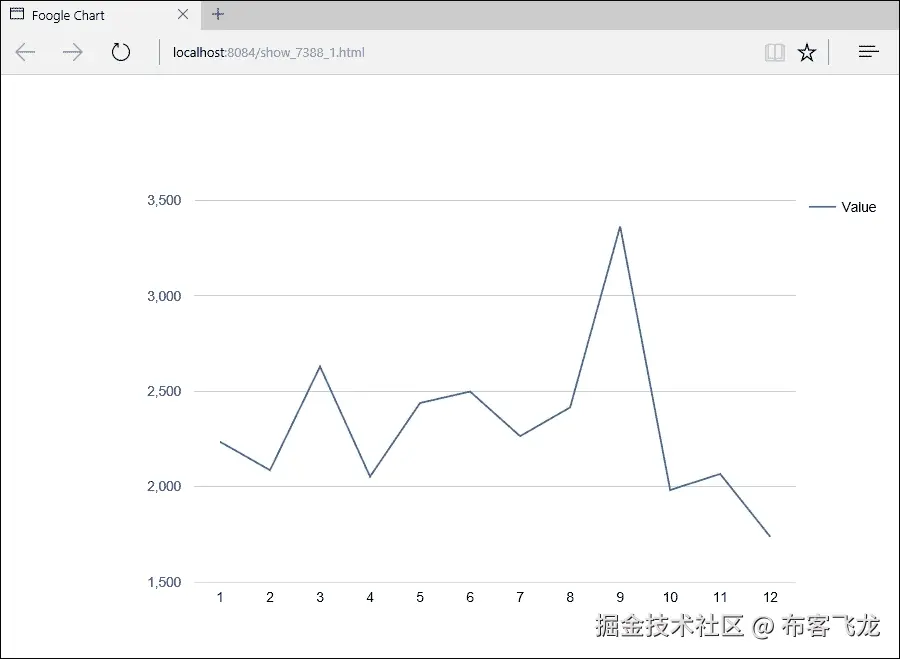Click the 2,500 y-axis label
This screenshot has height=659, width=900.
(x=164, y=391)
